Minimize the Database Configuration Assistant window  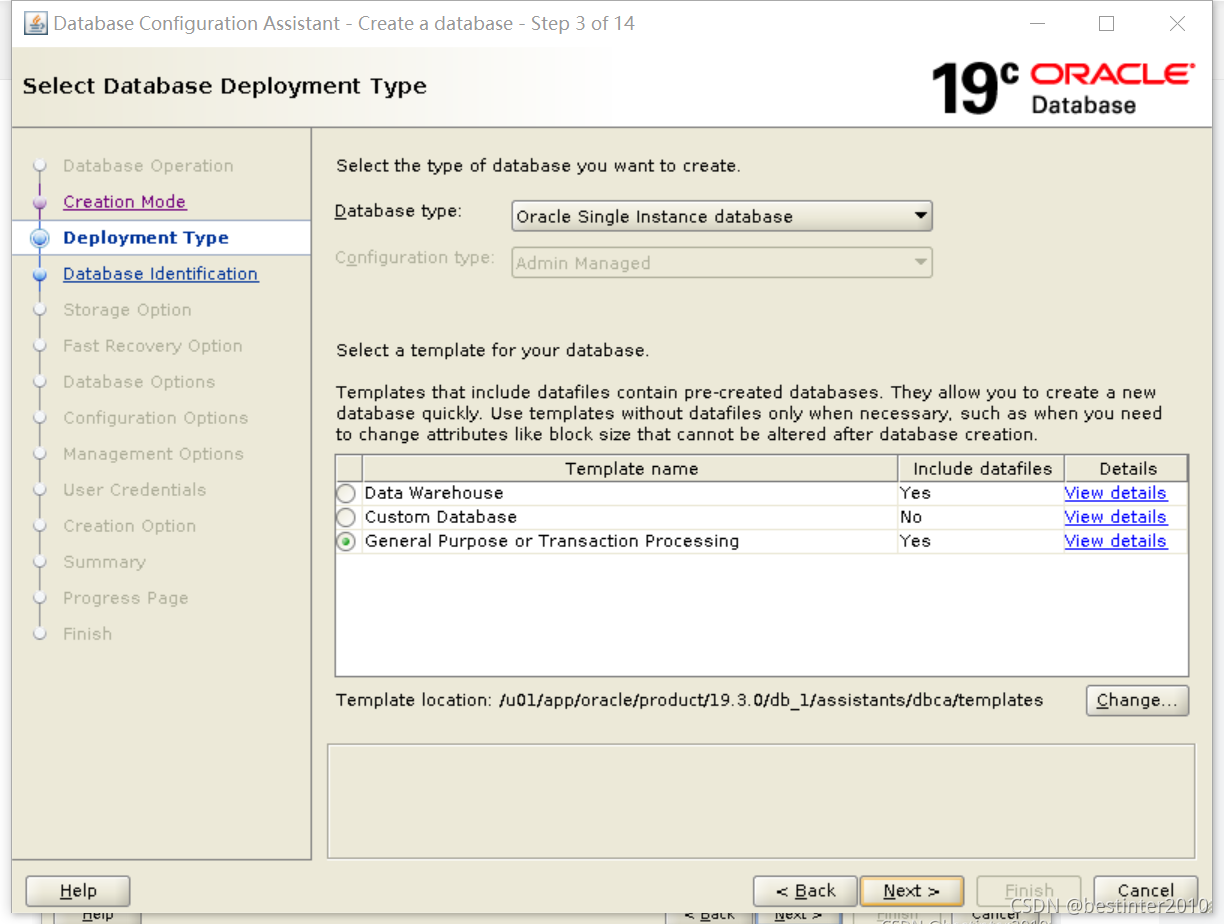(x=1035, y=24)
